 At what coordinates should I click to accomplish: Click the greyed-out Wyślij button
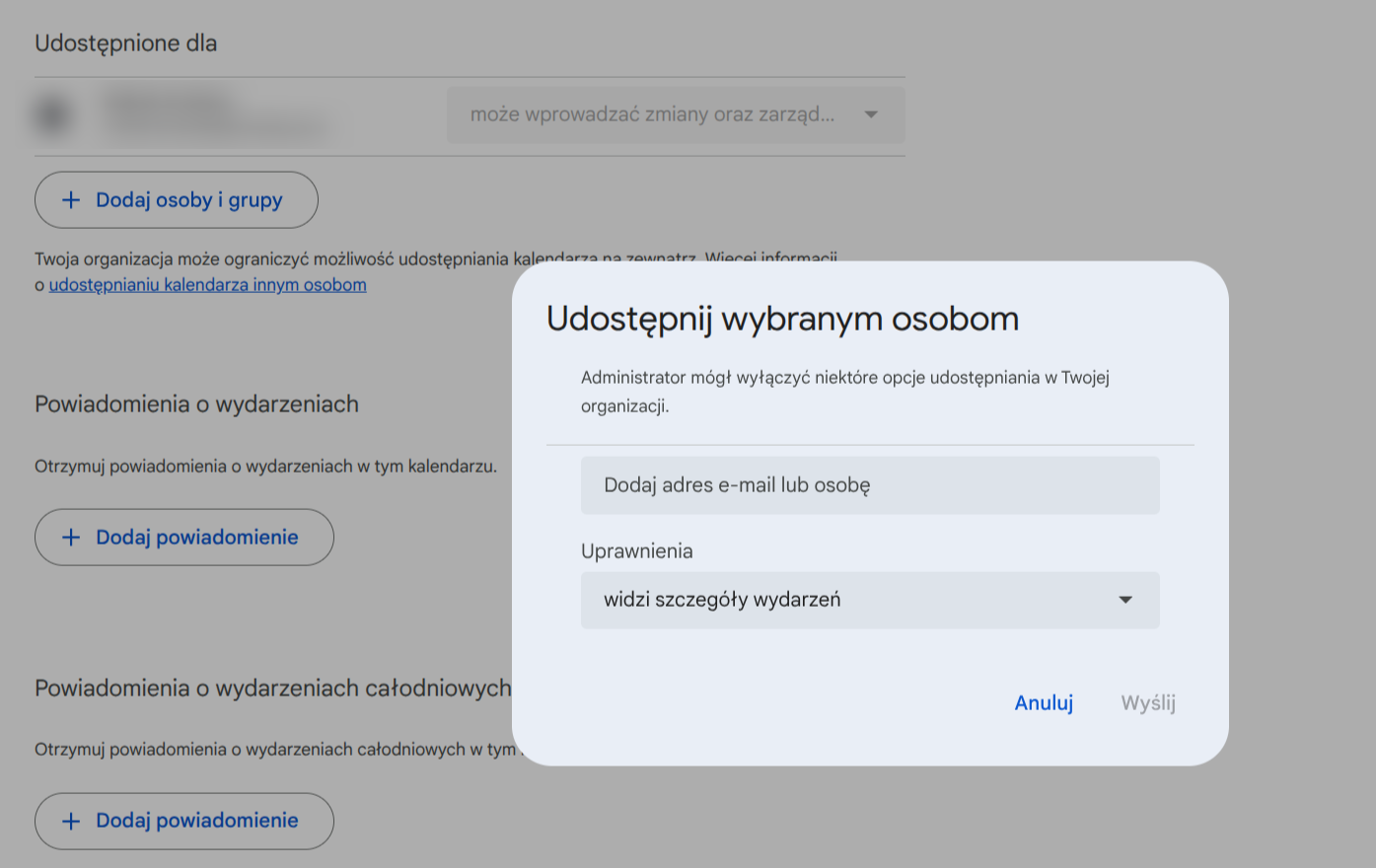pos(1148,703)
